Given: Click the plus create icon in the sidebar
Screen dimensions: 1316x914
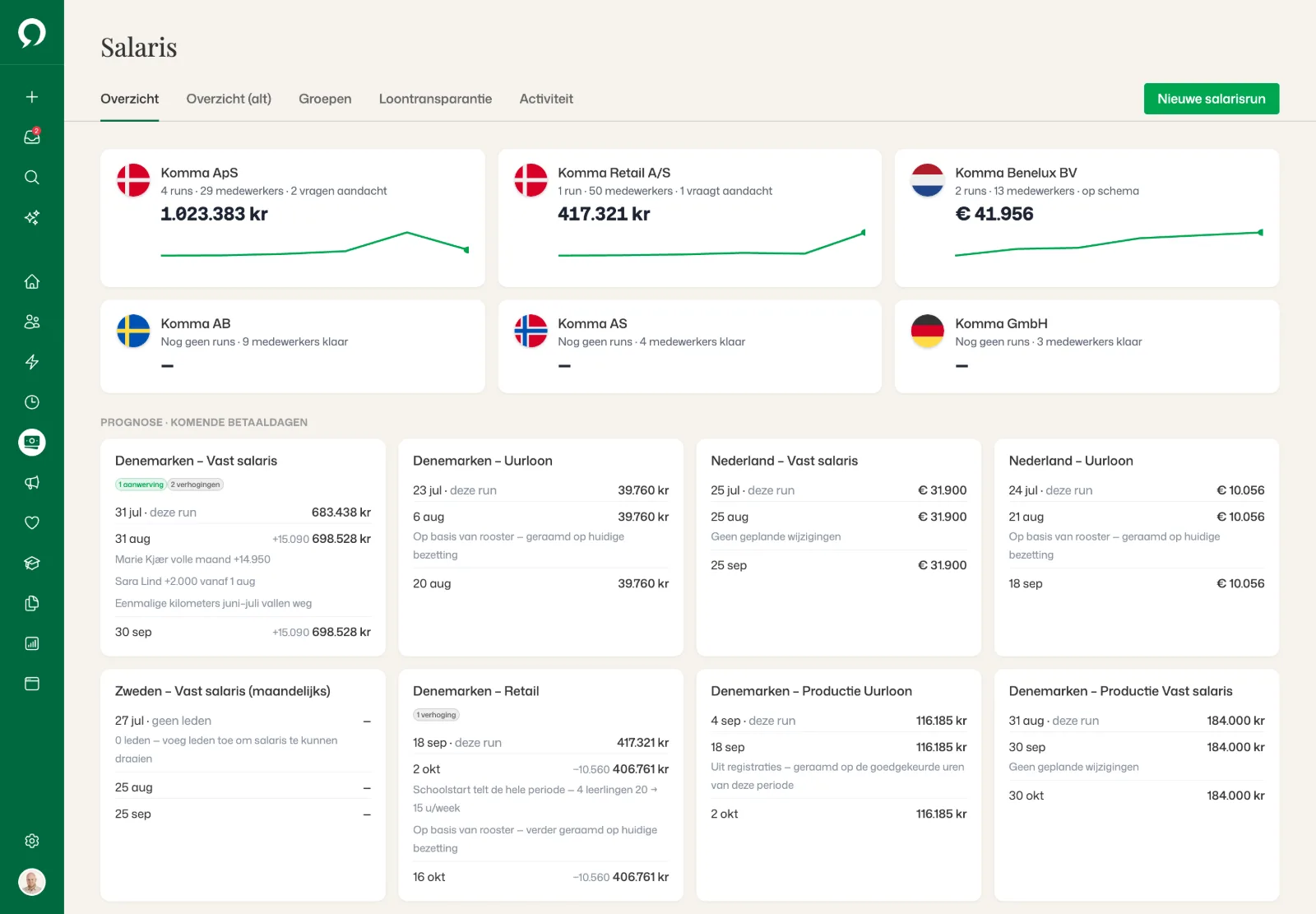Looking at the screenshot, I should (x=32, y=97).
